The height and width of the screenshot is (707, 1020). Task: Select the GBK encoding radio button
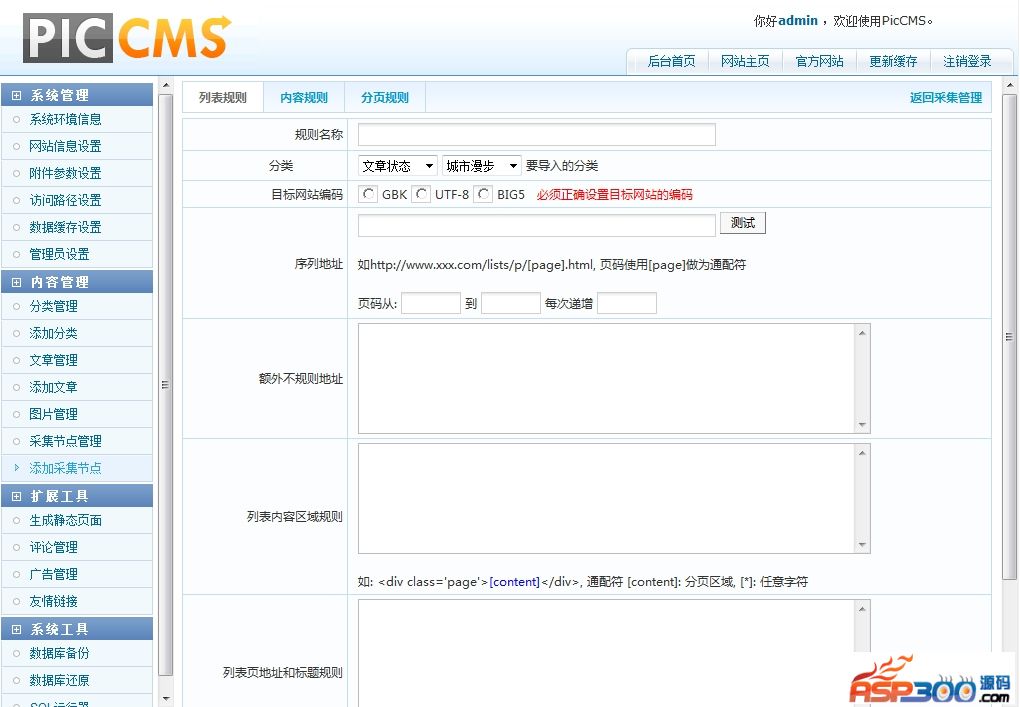click(369, 194)
